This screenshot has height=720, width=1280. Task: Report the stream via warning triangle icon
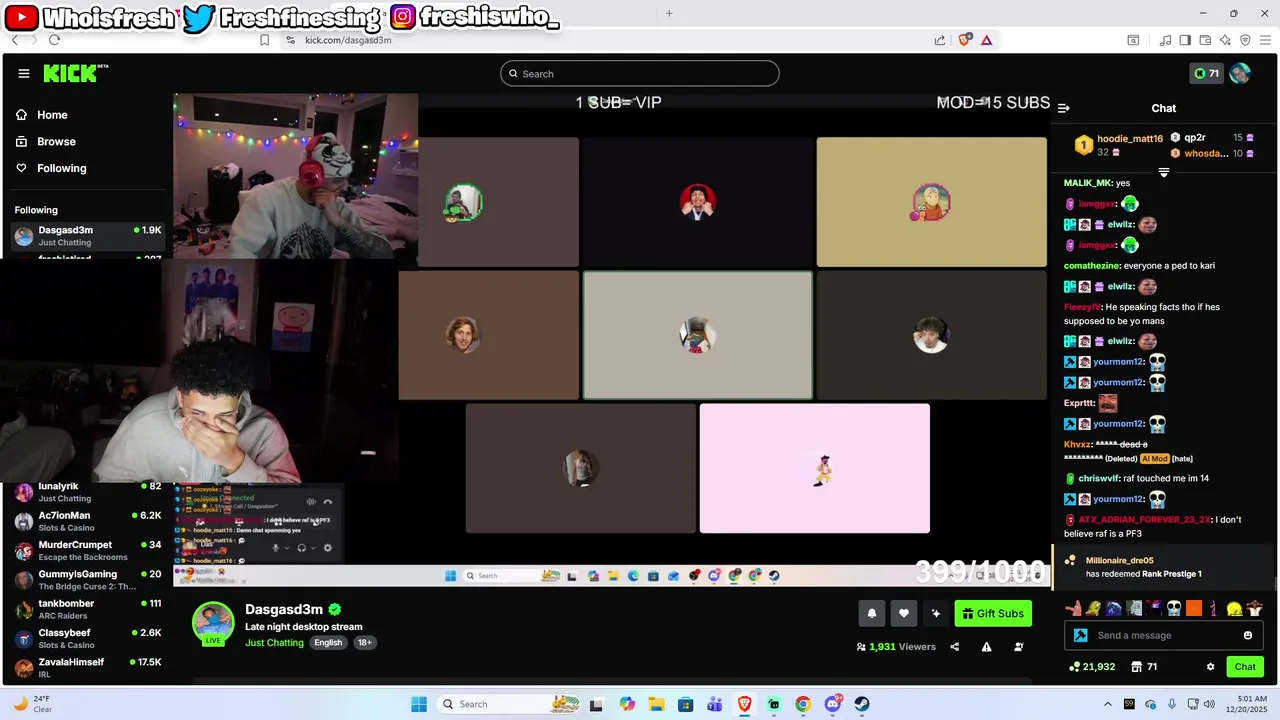pos(986,647)
